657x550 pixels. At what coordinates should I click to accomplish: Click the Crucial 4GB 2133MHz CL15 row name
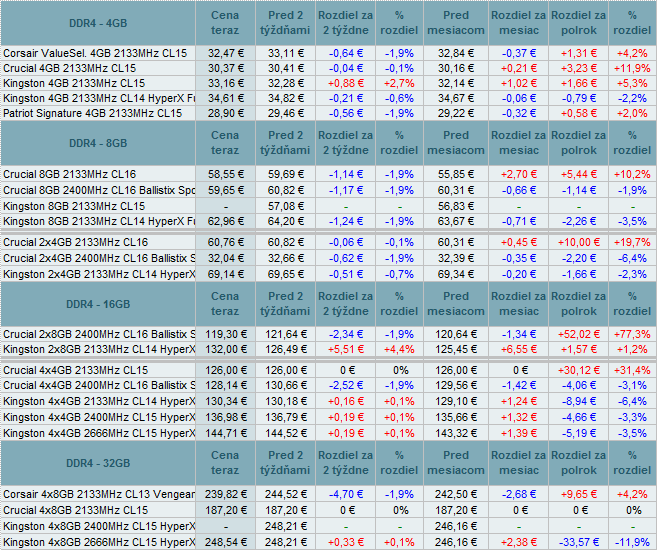[x=70, y=68]
